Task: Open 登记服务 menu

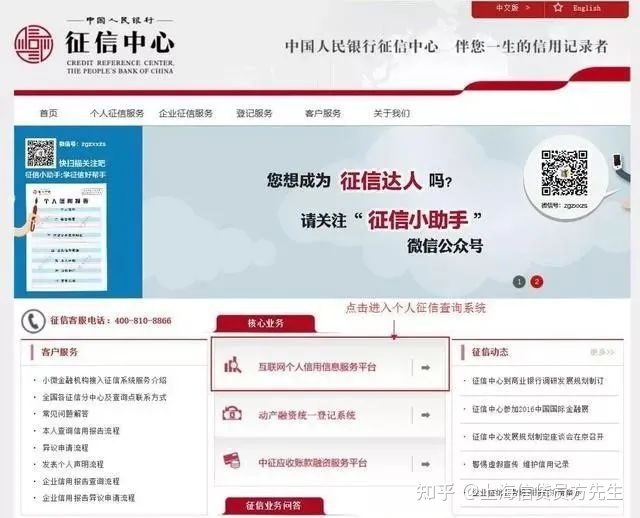Action: click(x=254, y=113)
